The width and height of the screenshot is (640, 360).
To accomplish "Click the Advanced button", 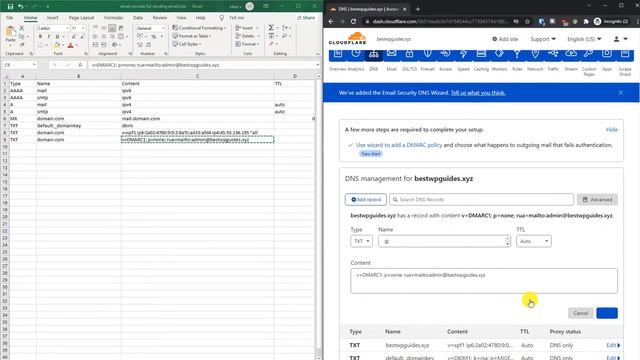I will tap(597, 200).
